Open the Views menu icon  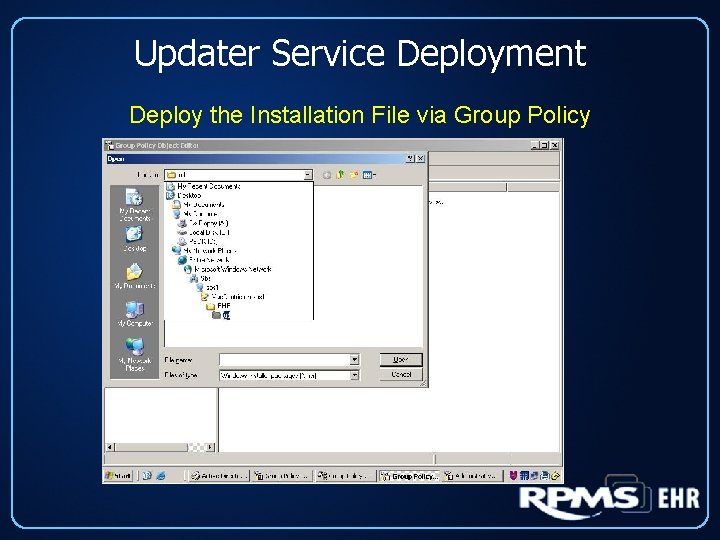pos(369,175)
